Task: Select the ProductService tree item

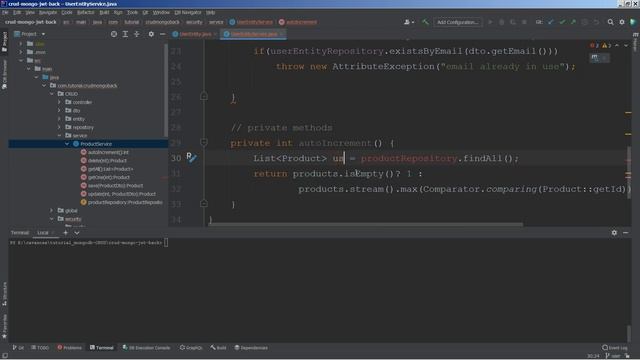Action: coord(96,144)
